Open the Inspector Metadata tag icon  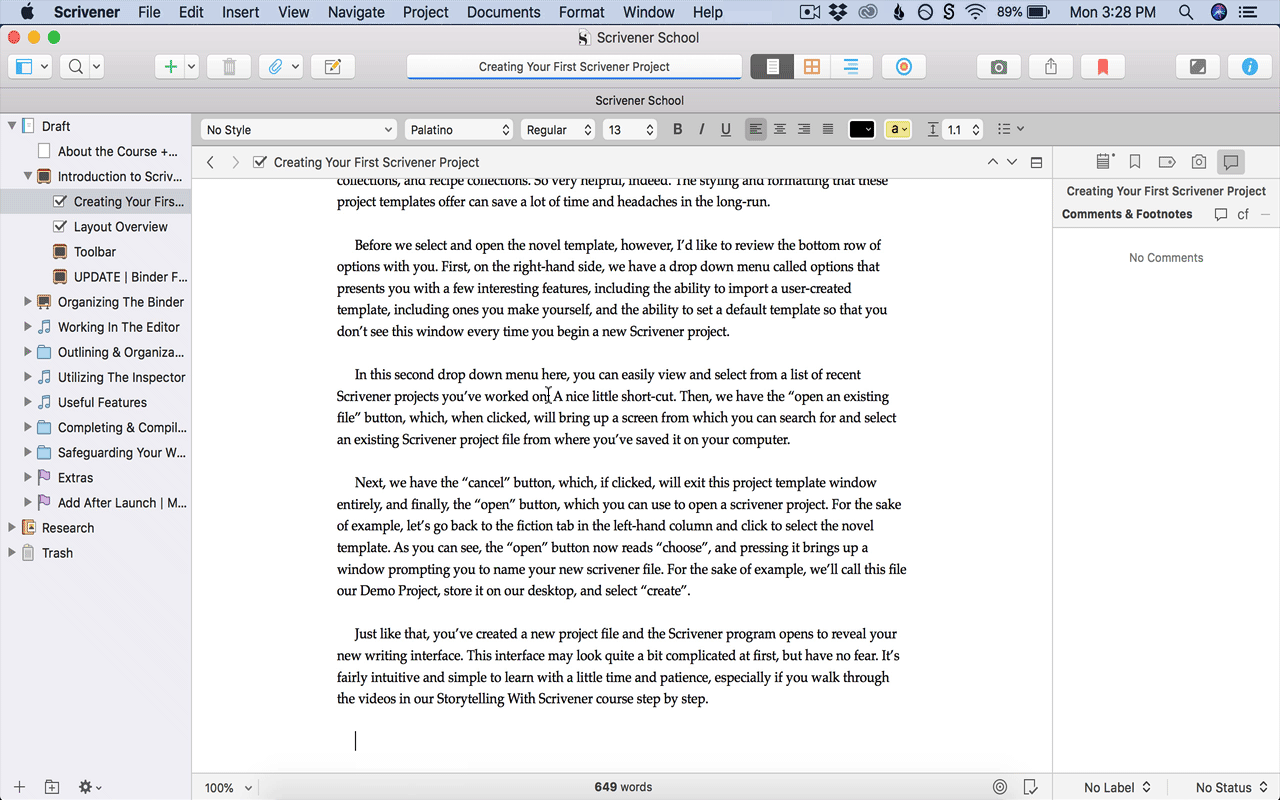pos(1167,161)
